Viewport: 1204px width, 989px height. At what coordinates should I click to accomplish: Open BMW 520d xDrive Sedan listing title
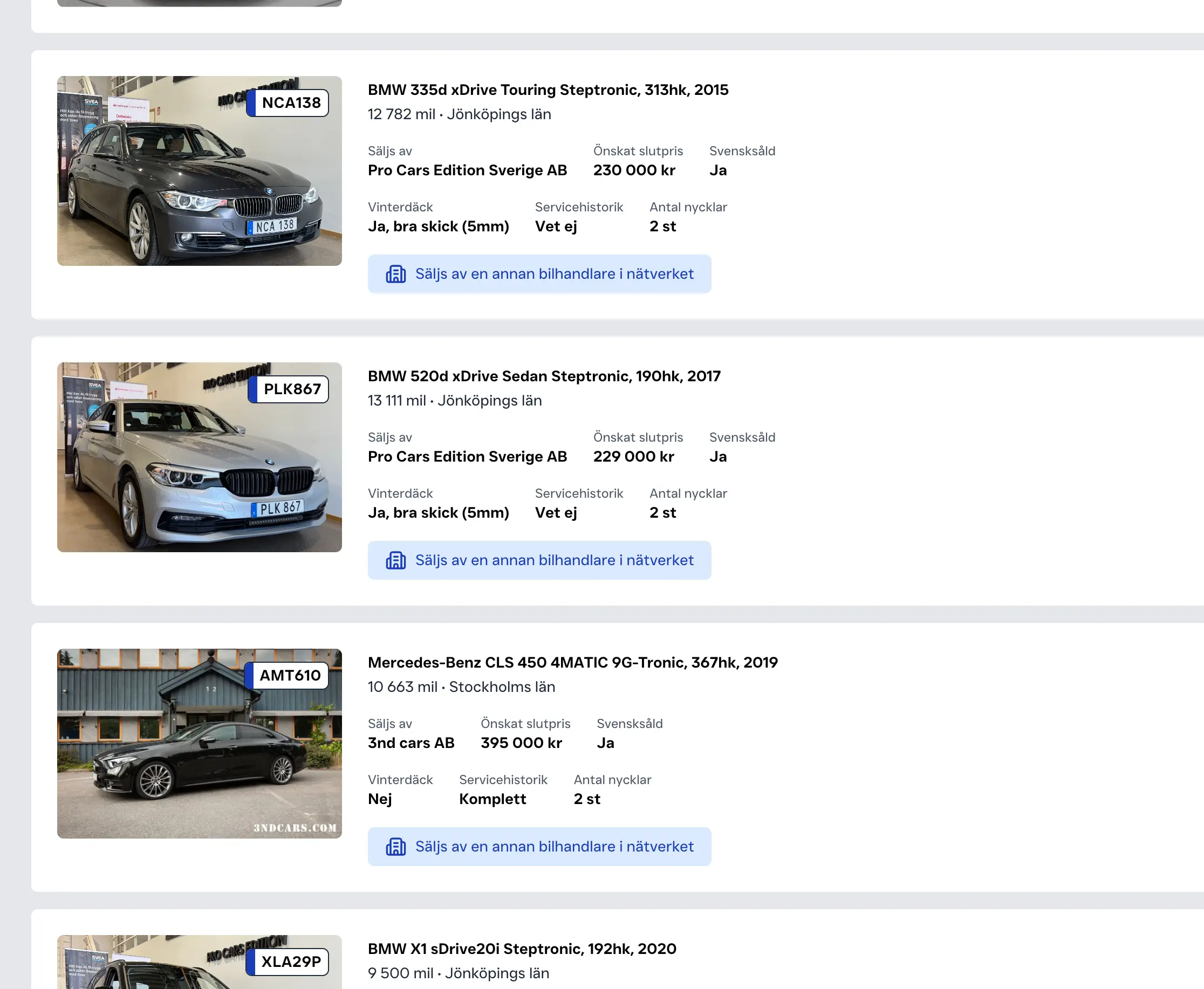coord(544,376)
